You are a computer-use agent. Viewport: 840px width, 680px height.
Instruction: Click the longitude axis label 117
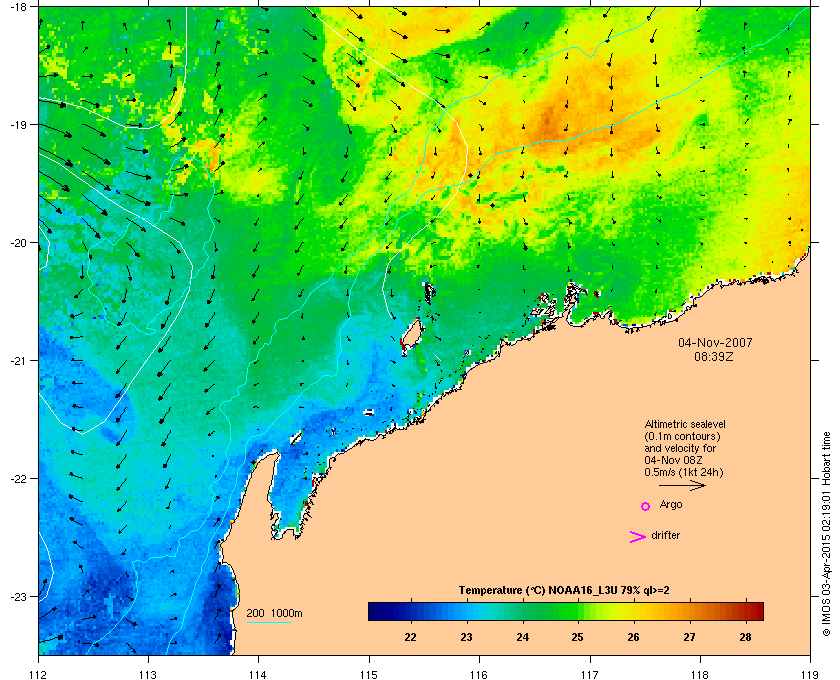click(590, 674)
